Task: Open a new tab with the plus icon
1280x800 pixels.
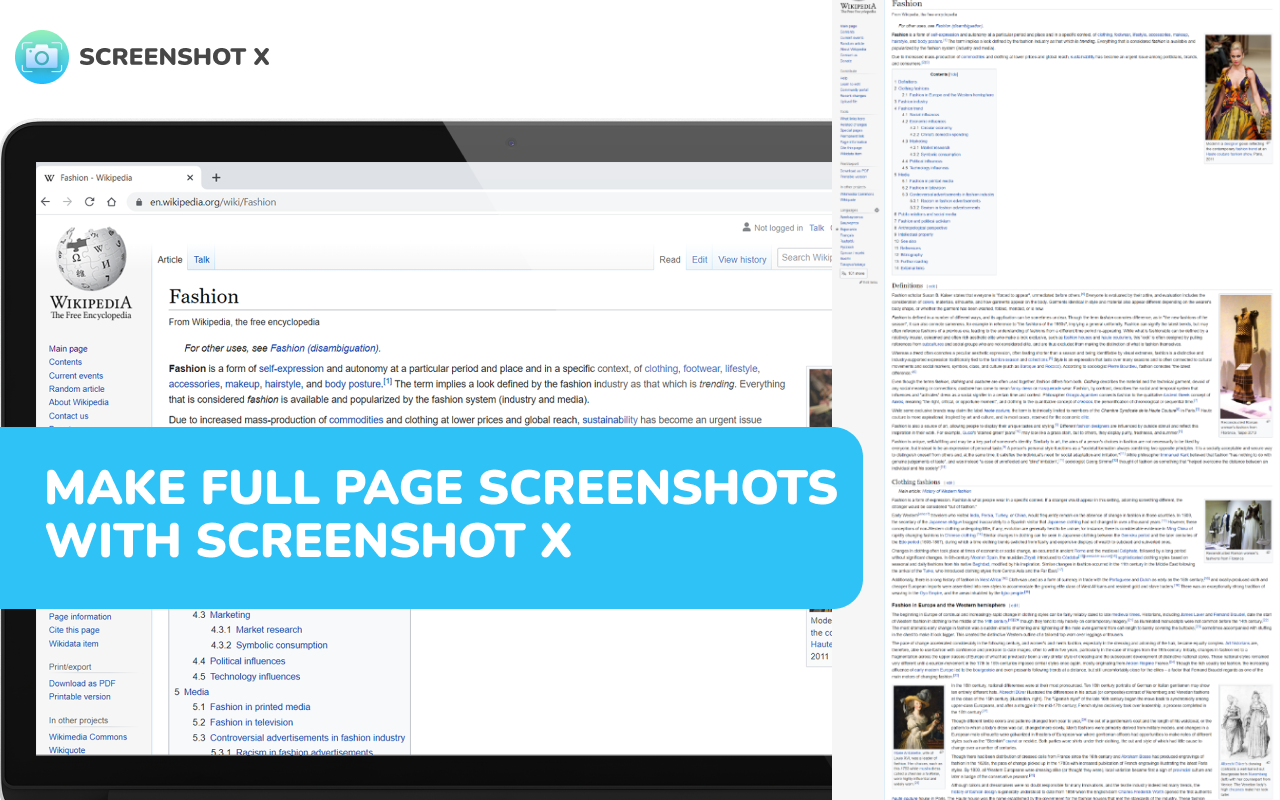Action: click(x=216, y=177)
